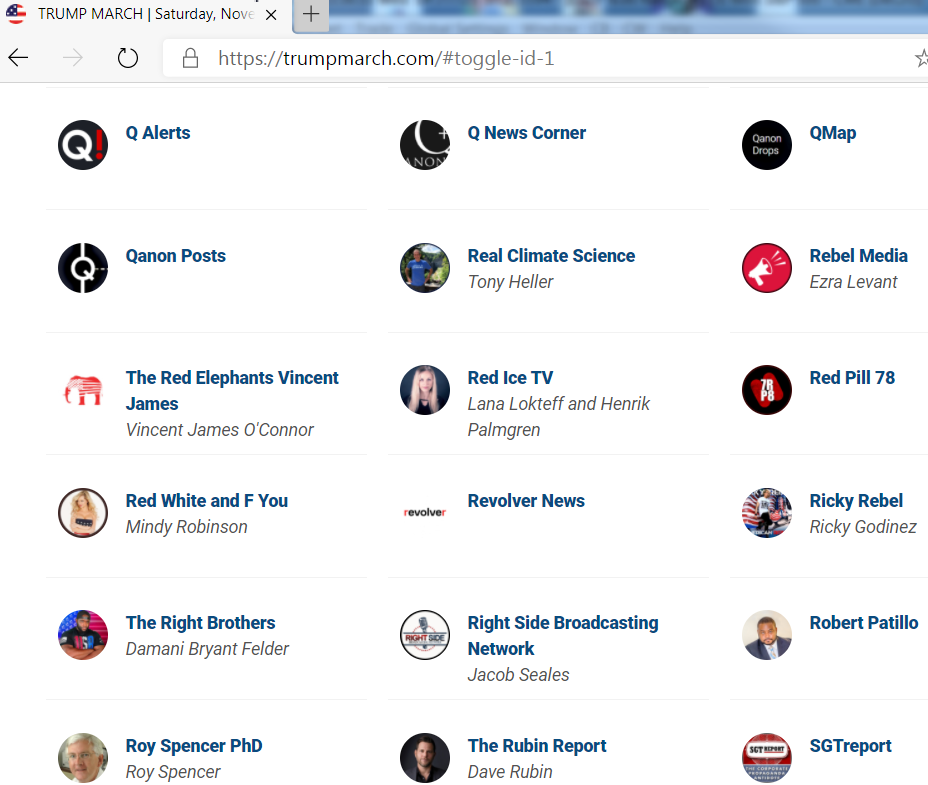Click the Red Pill 78 logo icon
The width and height of the screenshot is (928, 785).
[767, 390]
